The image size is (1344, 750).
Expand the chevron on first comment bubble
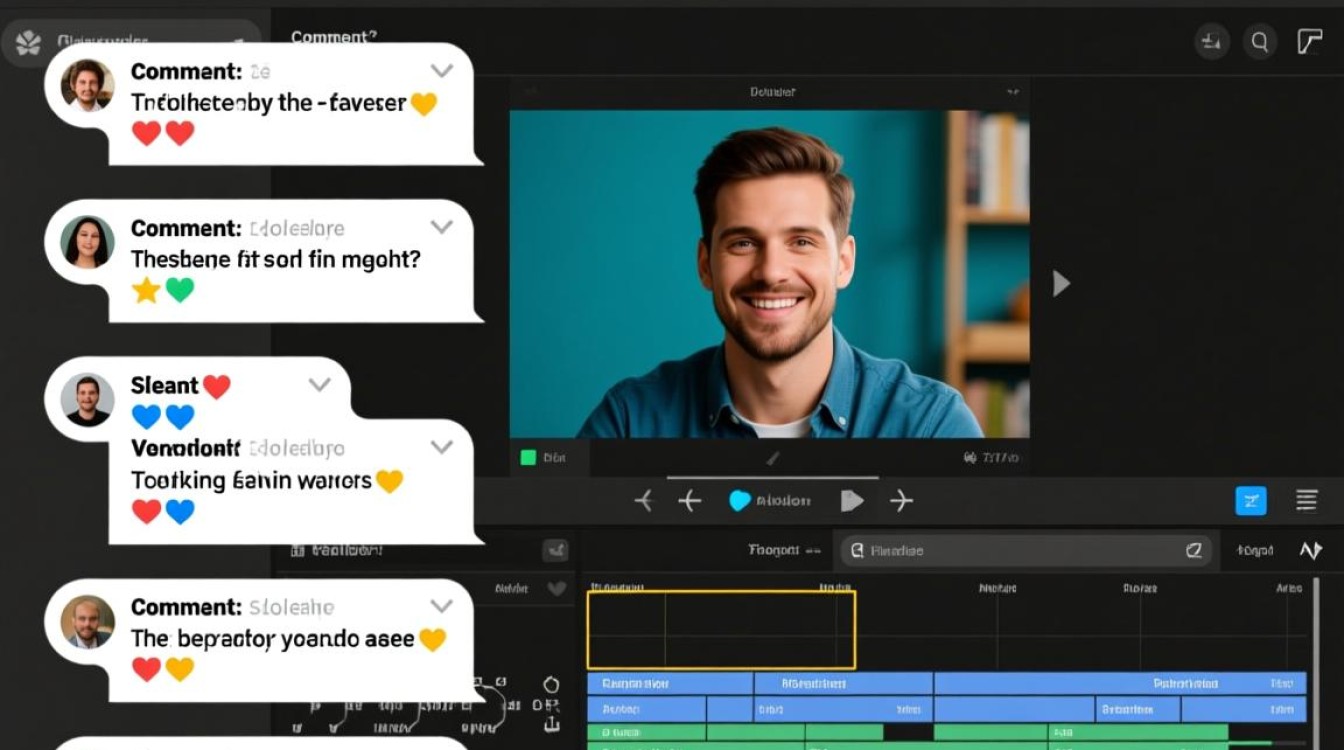(441, 71)
